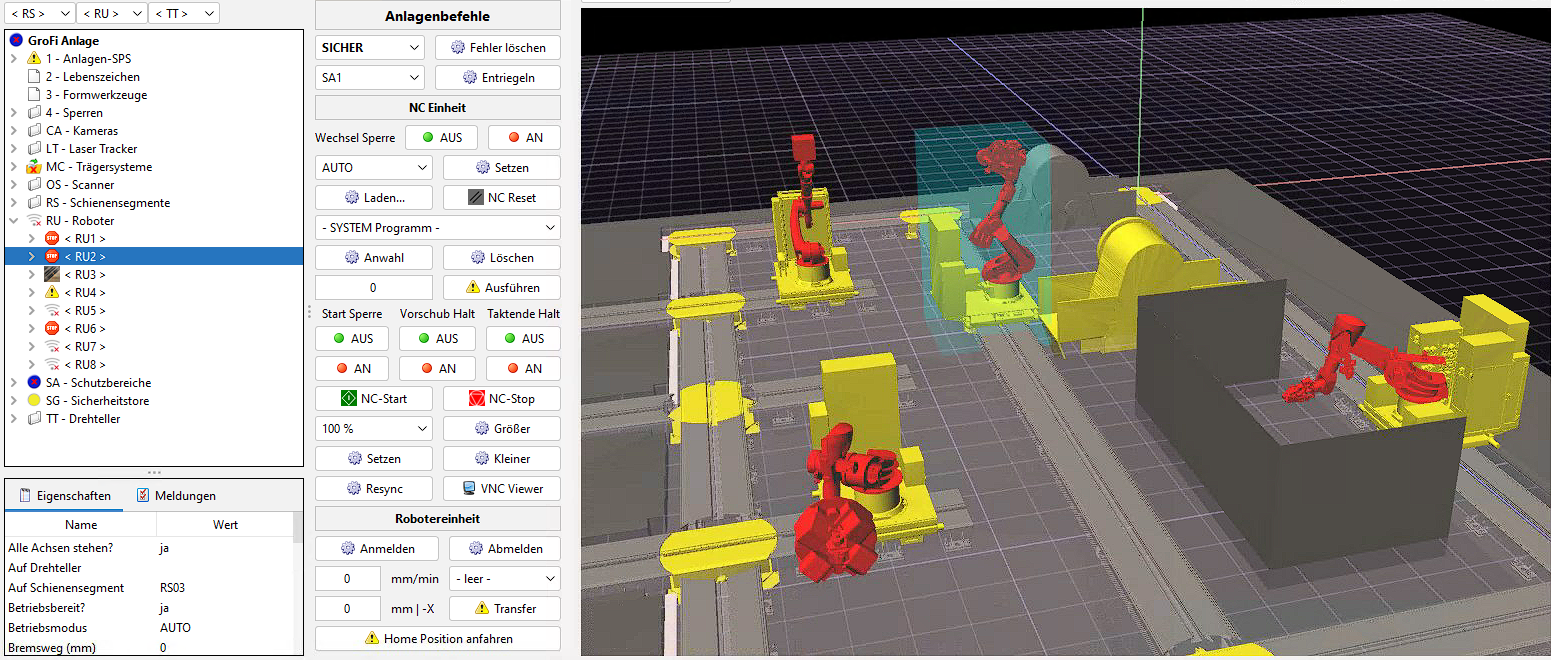
Task: Click the Entriegeln button
Action: coord(497,78)
